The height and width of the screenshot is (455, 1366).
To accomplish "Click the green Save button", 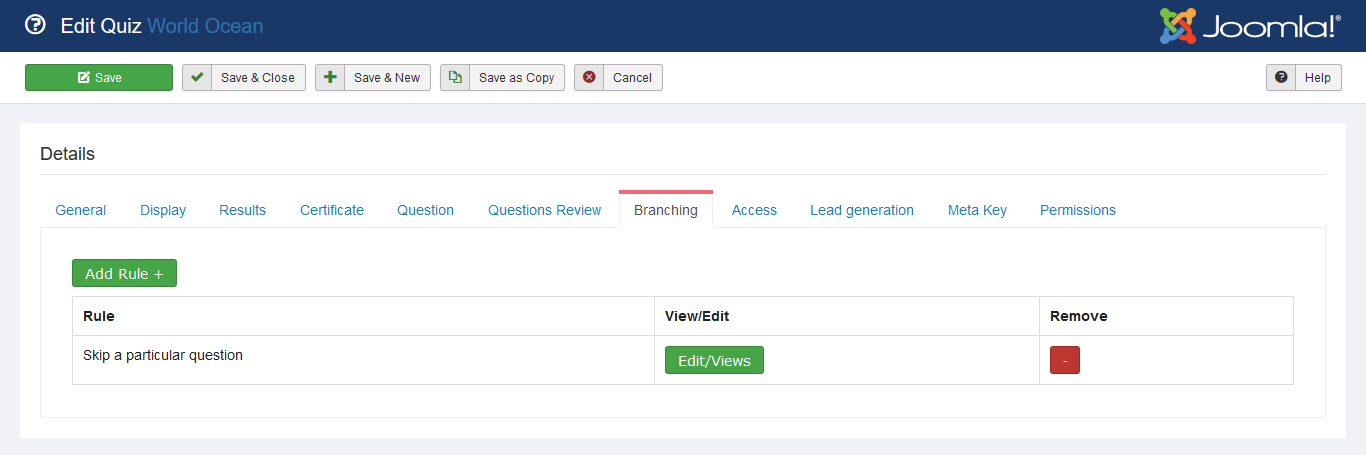I will [99, 78].
